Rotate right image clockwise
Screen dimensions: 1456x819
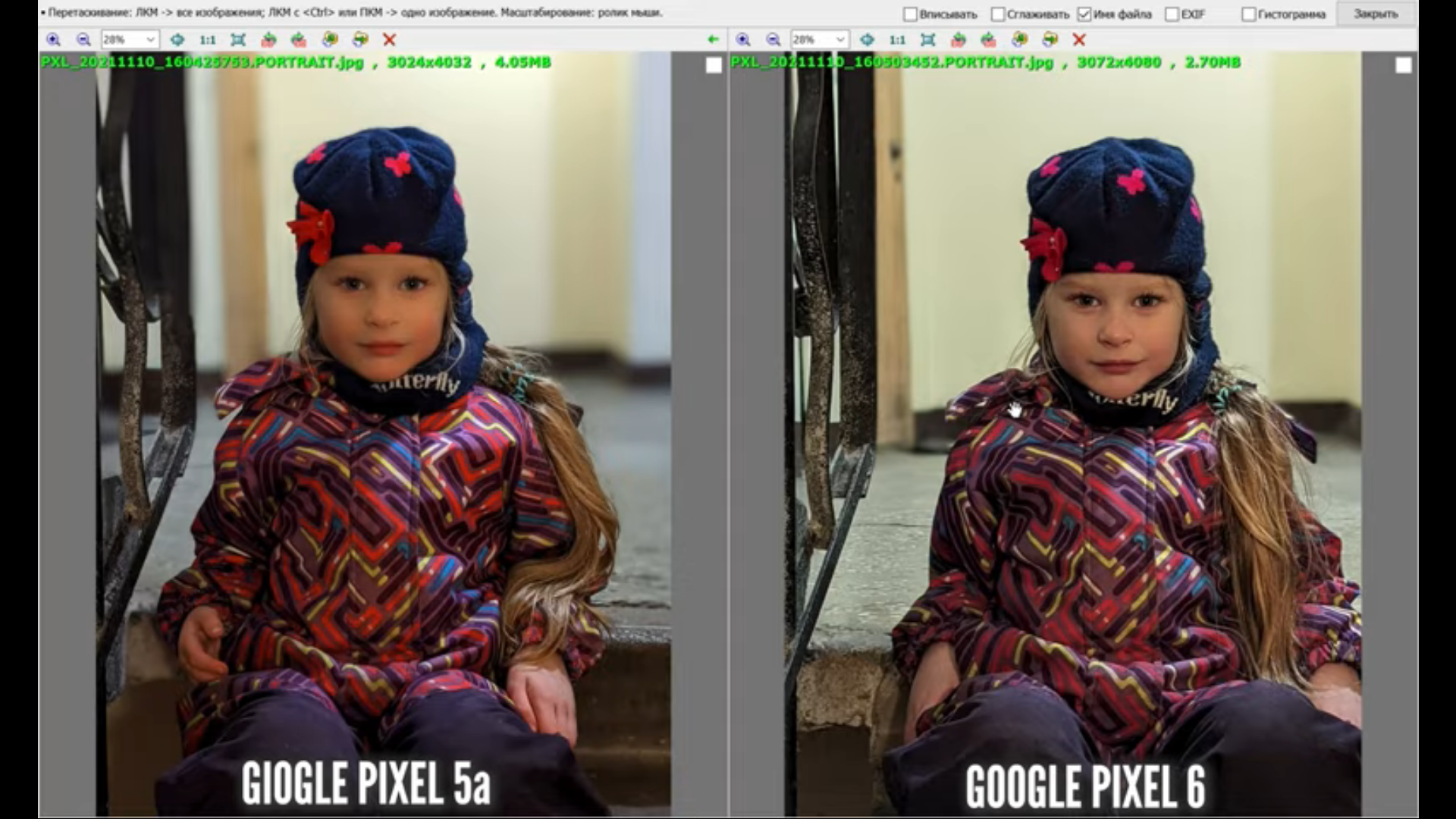[988, 39]
